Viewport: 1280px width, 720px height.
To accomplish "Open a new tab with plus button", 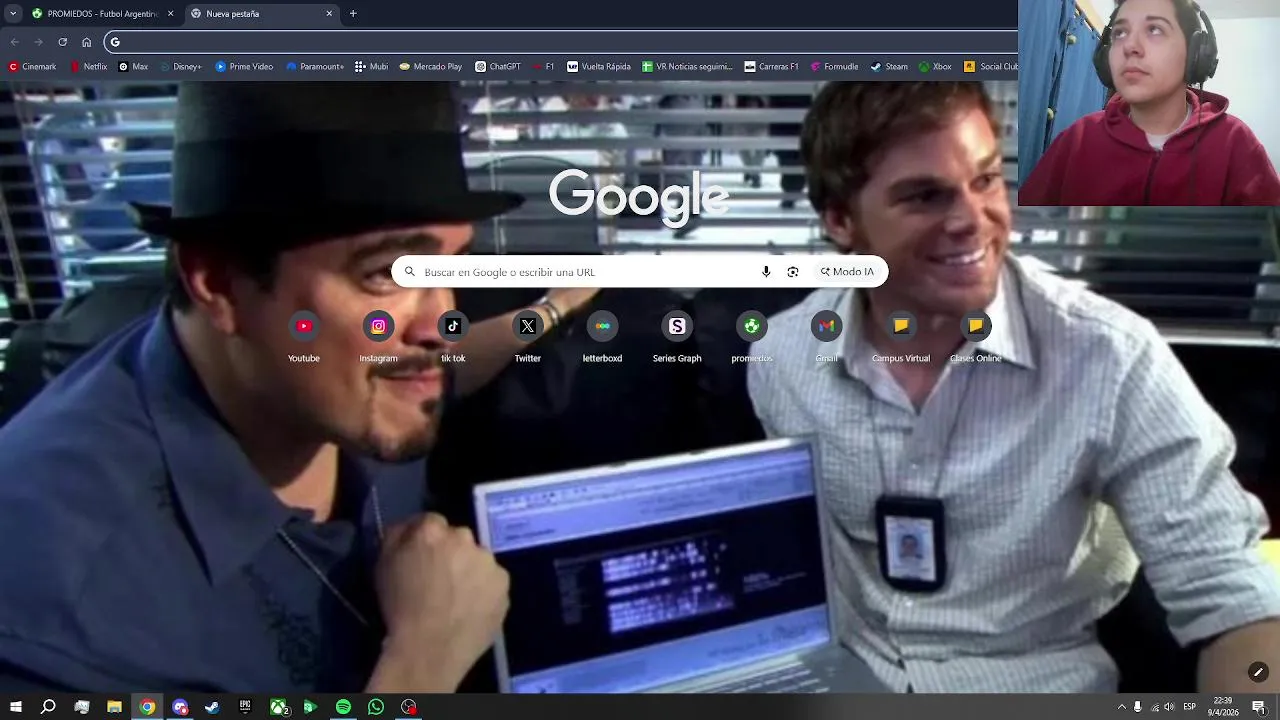I will (x=353, y=14).
